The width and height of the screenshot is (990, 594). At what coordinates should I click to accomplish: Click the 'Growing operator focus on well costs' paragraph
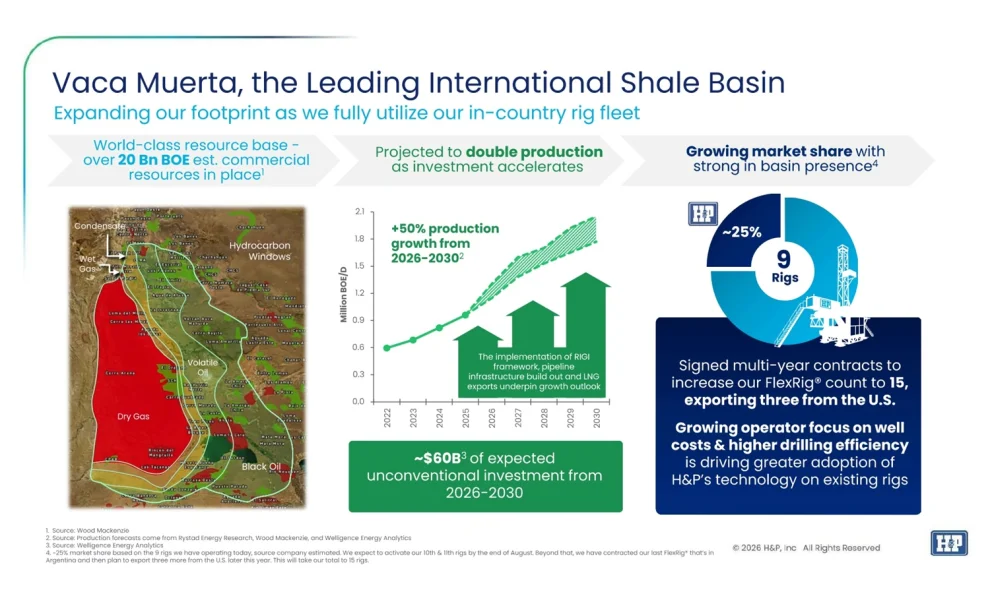pyautogui.click(x=789, y=454)
